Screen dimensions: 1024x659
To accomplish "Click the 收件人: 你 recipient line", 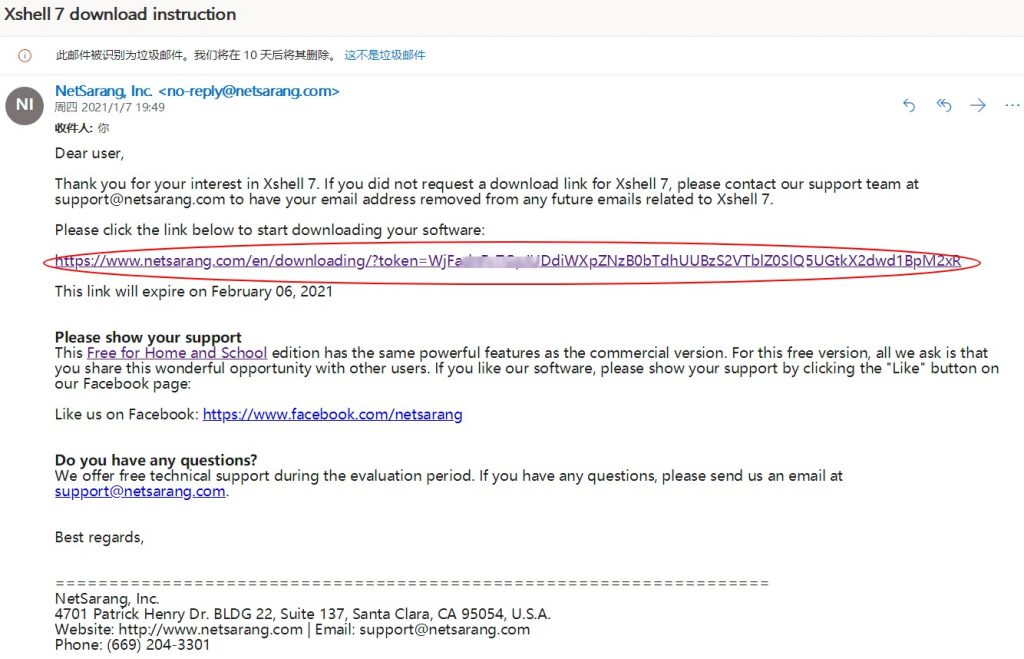I will (x=82, y=128).
